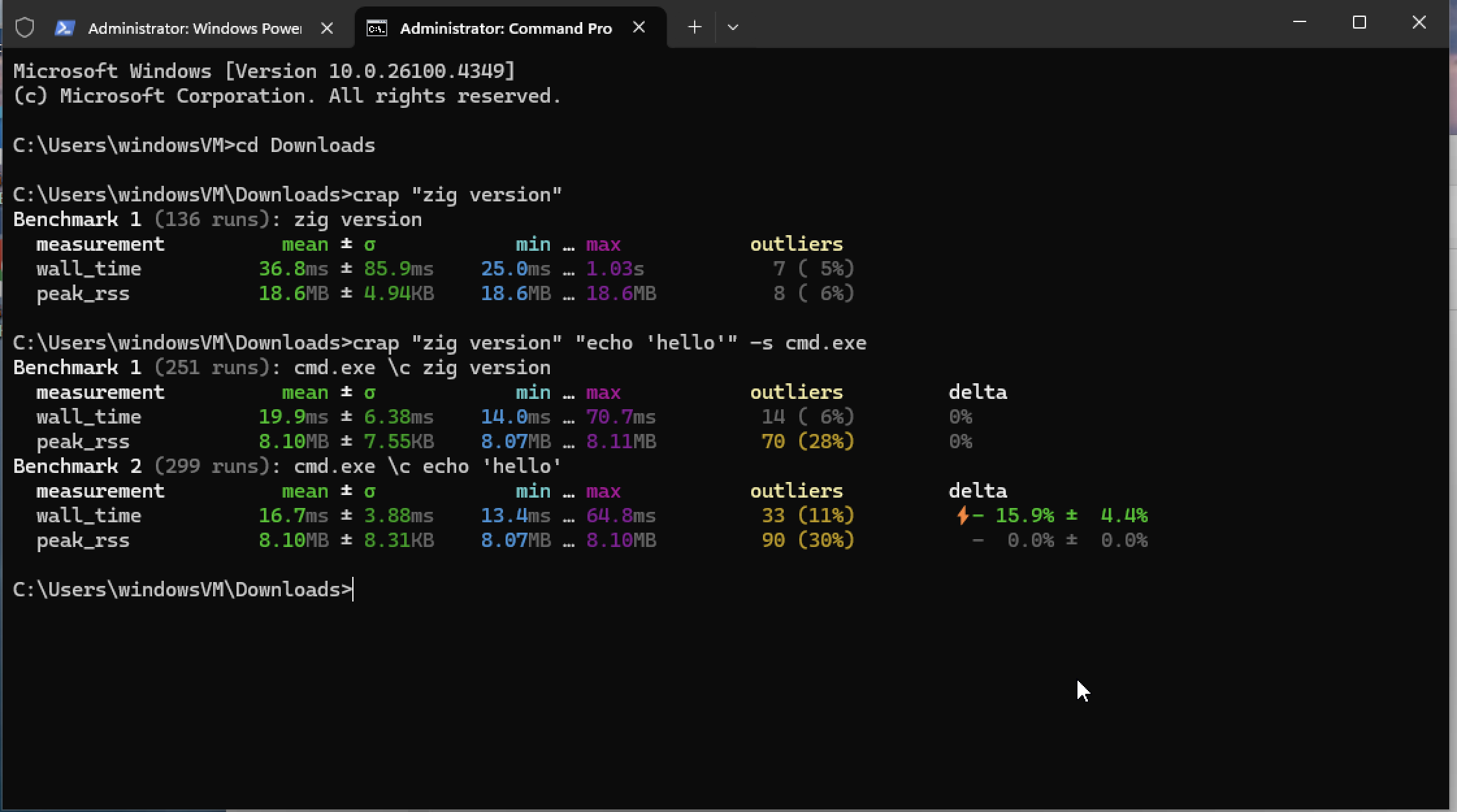The width and height of the screenshot is (1457, 812).
Task: Close the terminal window
Action: tap(1419, 23)
